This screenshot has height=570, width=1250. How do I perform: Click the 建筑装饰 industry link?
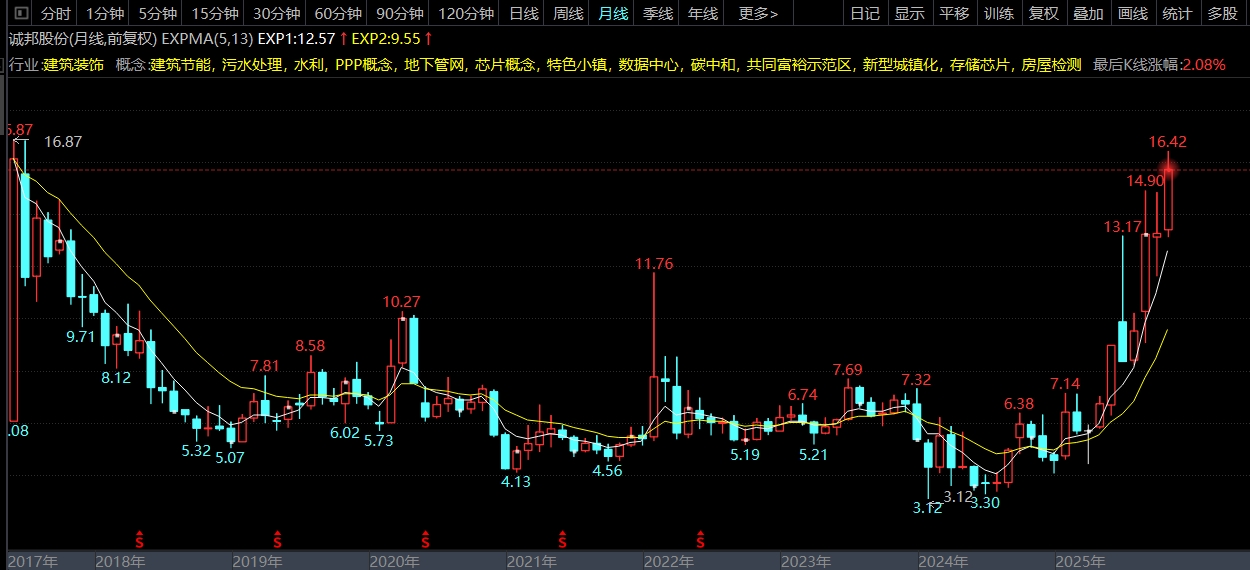(73, 64)
